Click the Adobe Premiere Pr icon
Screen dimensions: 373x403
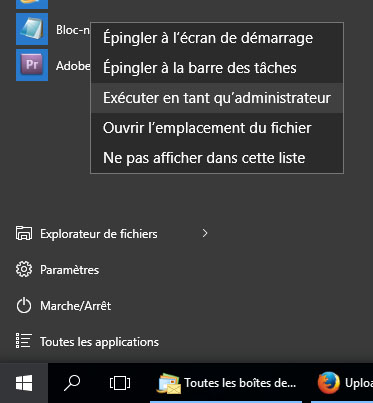click(x=32, y=65)
